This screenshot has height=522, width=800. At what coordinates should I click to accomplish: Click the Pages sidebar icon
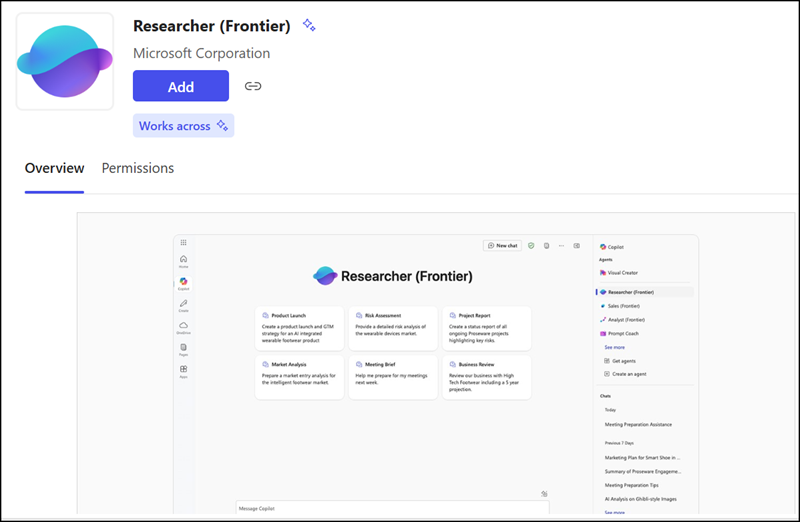(x=183, y=349)
